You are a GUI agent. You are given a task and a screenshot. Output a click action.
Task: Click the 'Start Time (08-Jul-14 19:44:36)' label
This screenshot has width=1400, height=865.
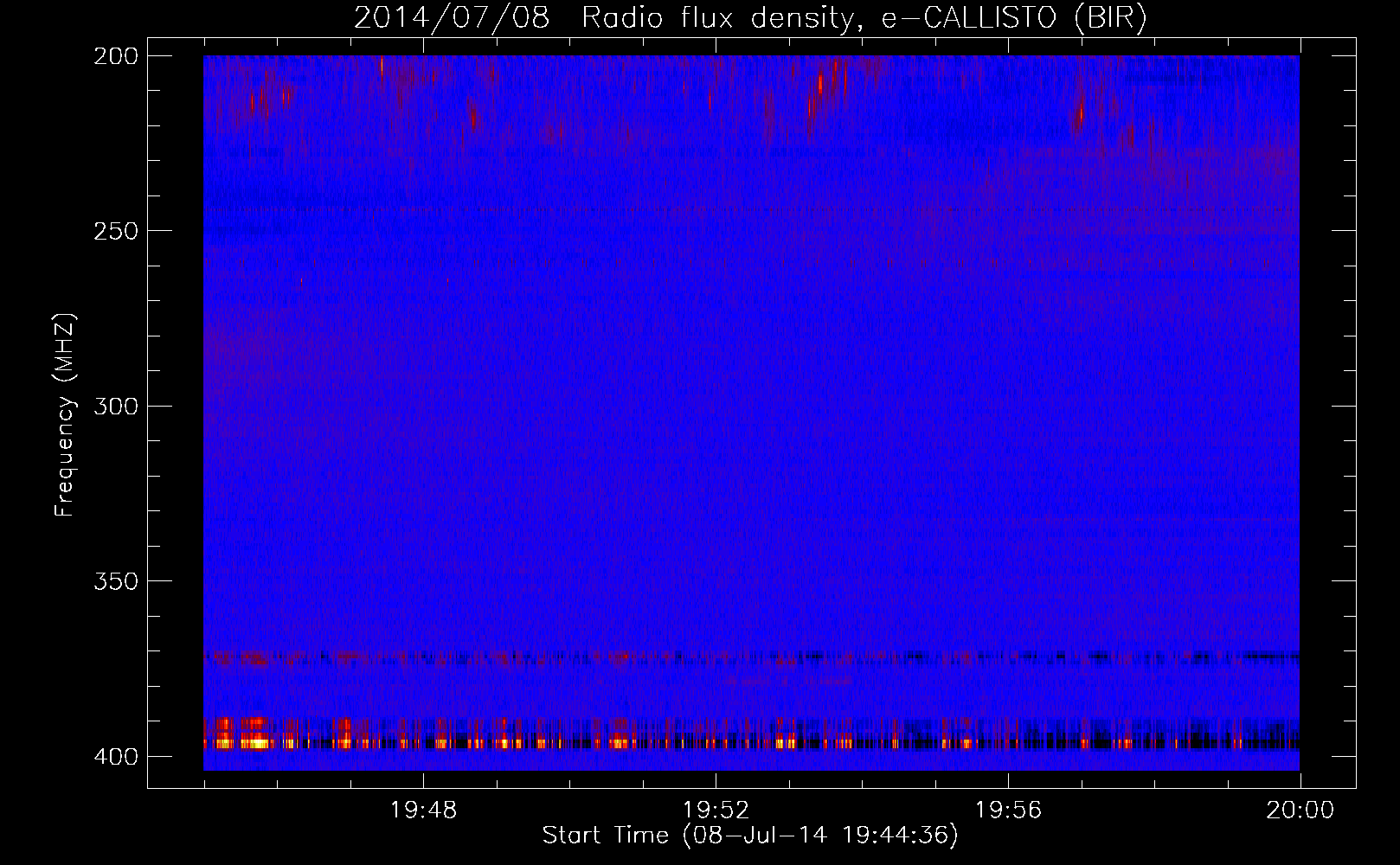click(x=750, y=836)
